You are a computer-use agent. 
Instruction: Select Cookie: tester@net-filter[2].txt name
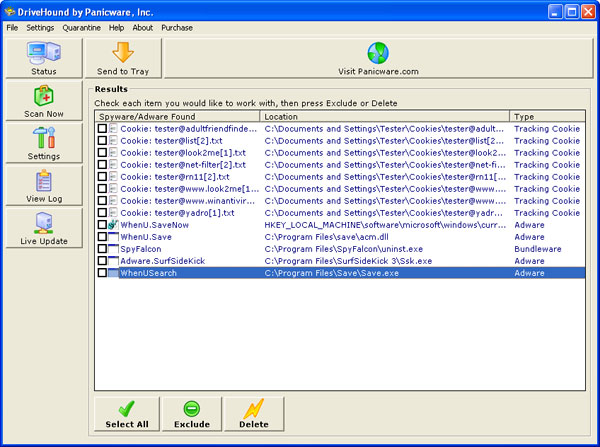183,165
